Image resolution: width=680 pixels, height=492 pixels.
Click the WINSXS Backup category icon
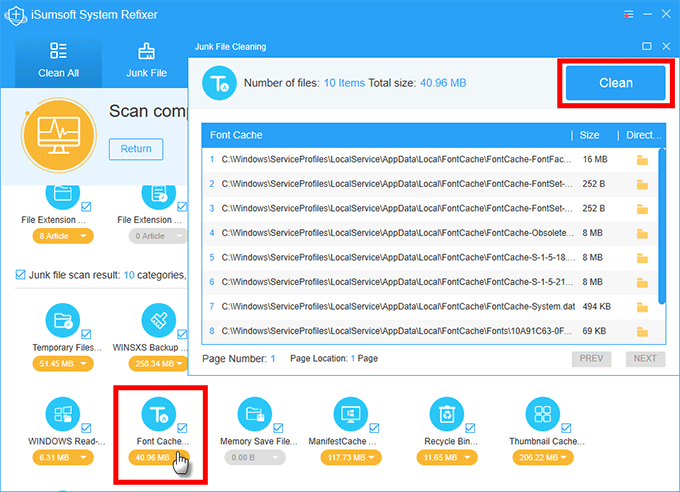pos(159,320)
